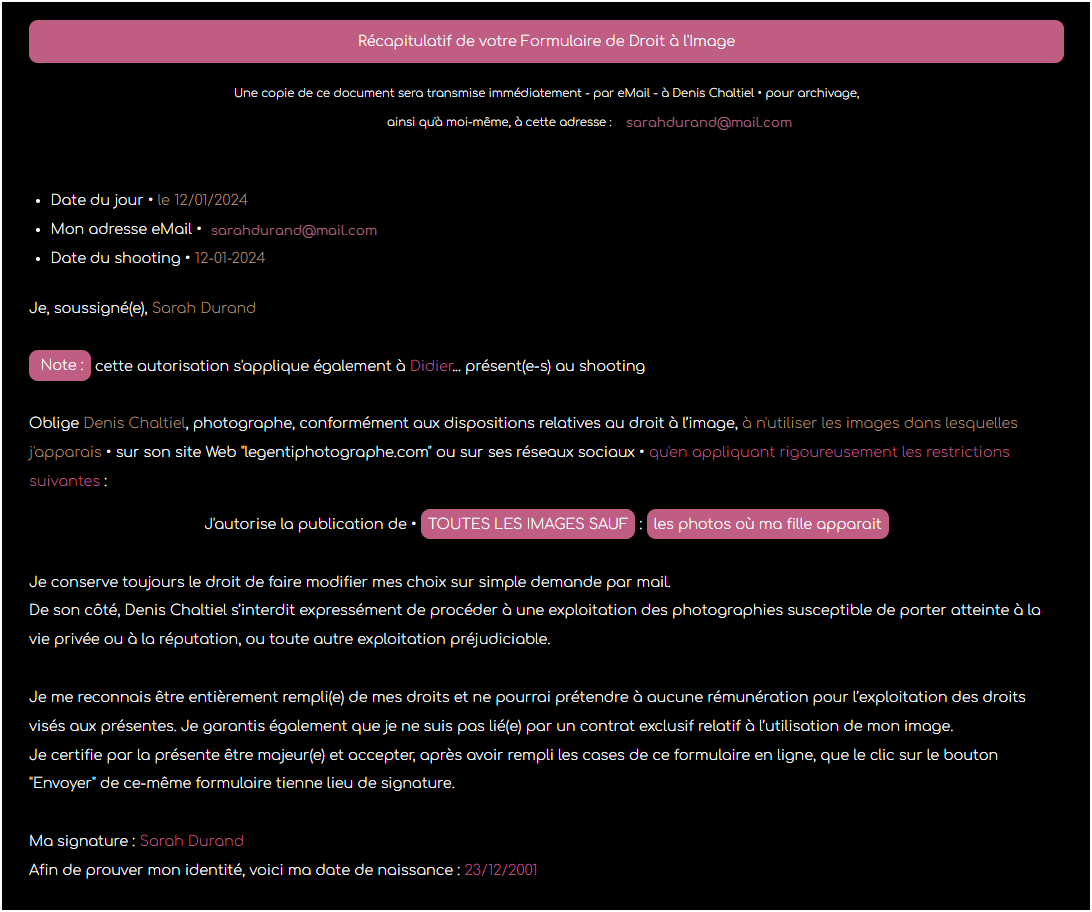Select the shooting date value 12-01-2024
The width and height of the screenshot is (1092, 912).
(230, 258)
